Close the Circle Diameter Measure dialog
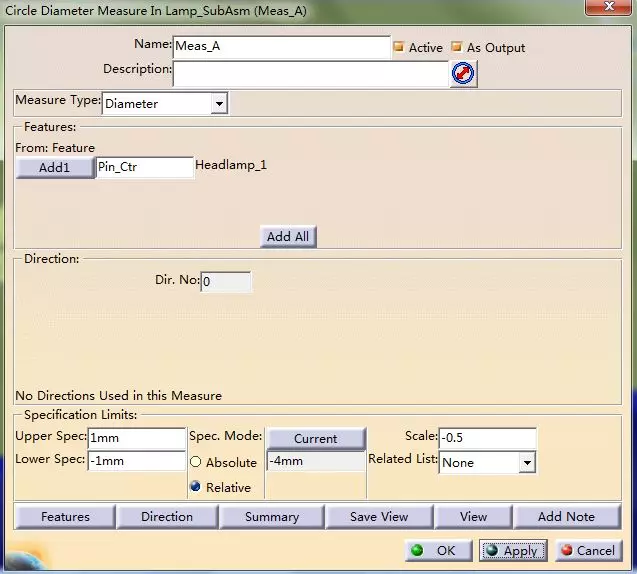 607,9
